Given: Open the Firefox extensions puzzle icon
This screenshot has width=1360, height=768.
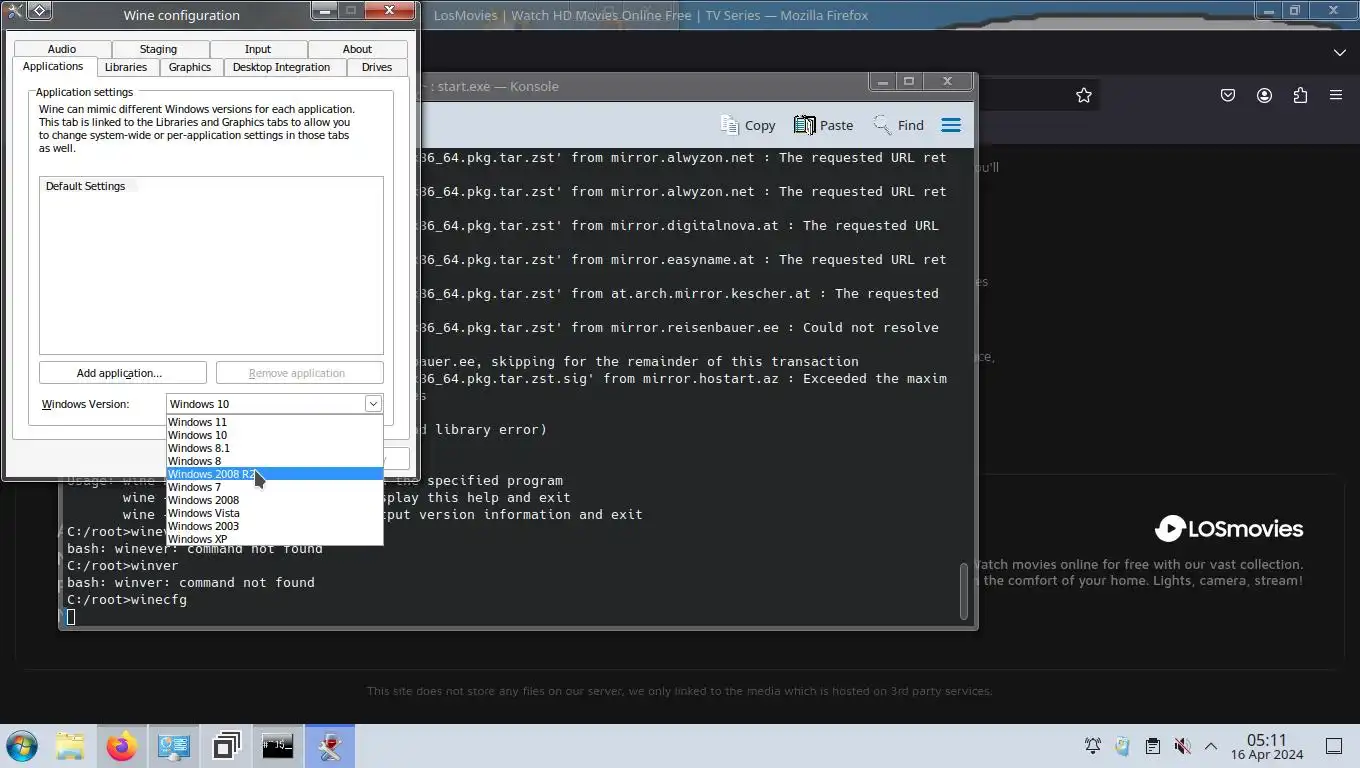Looking at the screenshot, I should click(1300, 95).
